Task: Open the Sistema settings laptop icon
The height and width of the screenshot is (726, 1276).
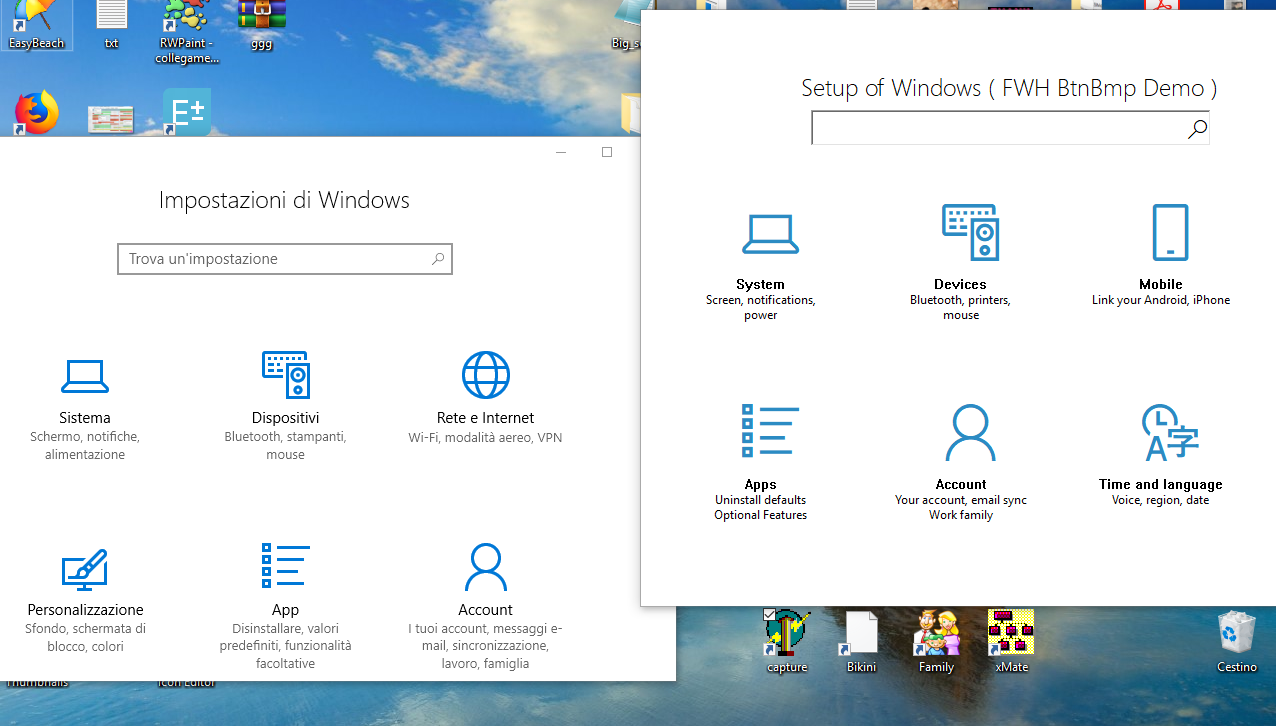Action: (x=85, y=376)
